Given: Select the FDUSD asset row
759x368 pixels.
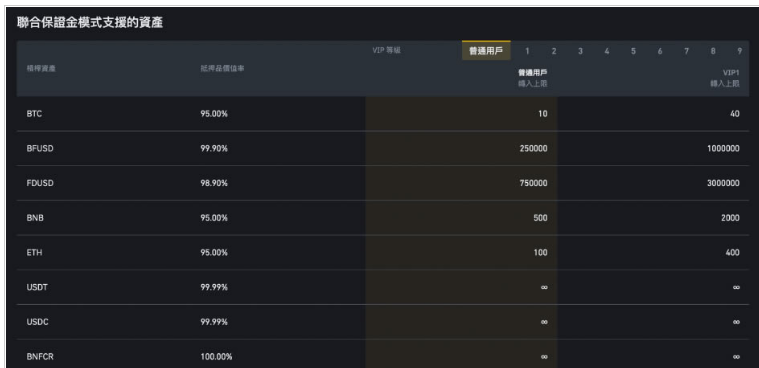Looking at the screenshot, I should [383, 183].
